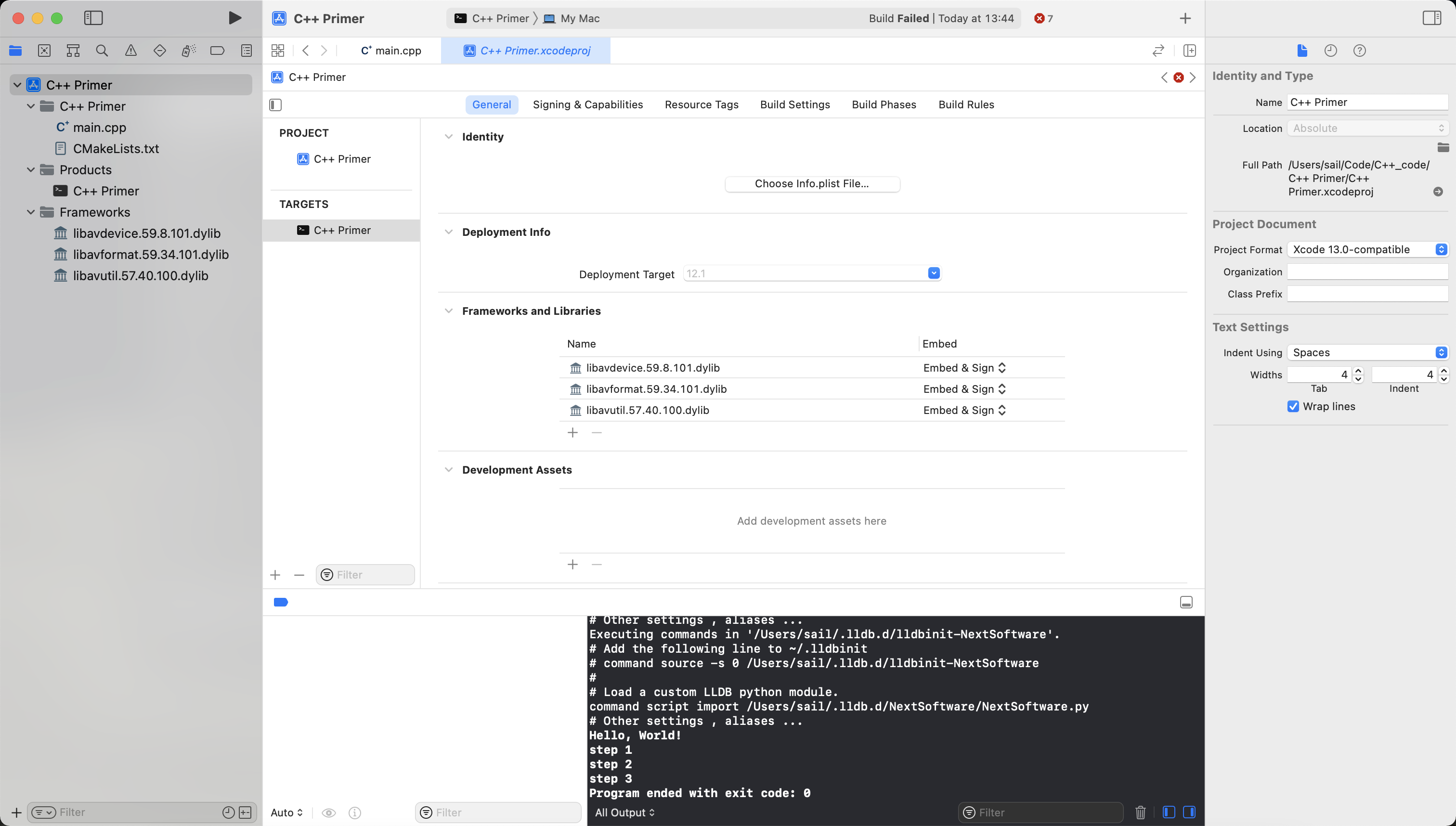This screenshot has height=826, width=1456.
Task: Change embed option for libavdevice.59.8.101.dylib
Action: (x=964, y=368)
